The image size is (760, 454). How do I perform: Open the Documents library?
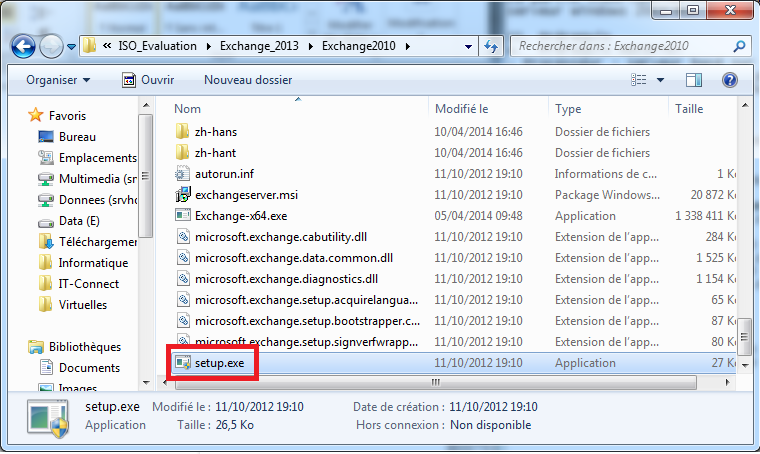(x=79, y=368)
